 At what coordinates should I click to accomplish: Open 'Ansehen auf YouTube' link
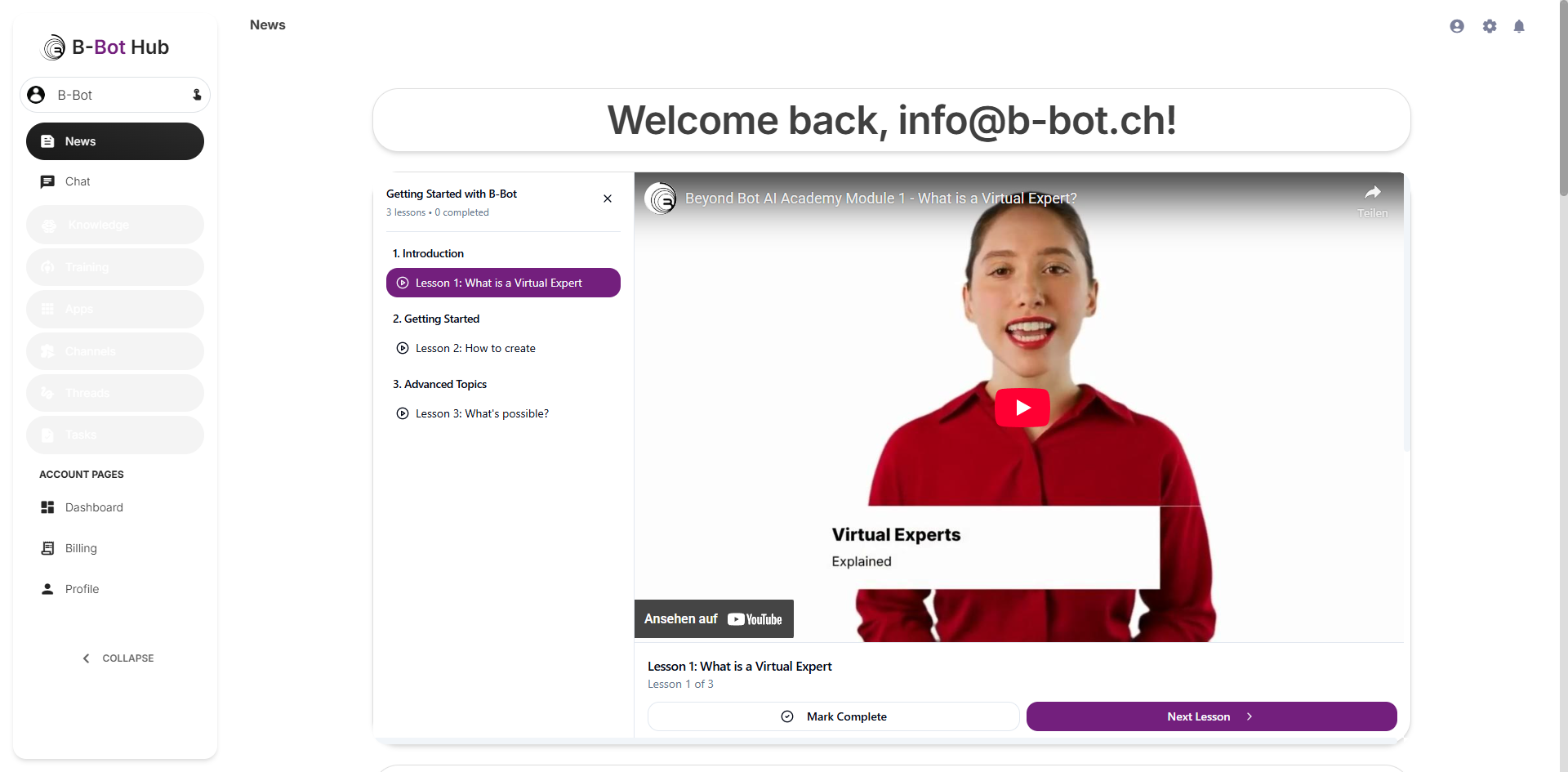(713, 618)
